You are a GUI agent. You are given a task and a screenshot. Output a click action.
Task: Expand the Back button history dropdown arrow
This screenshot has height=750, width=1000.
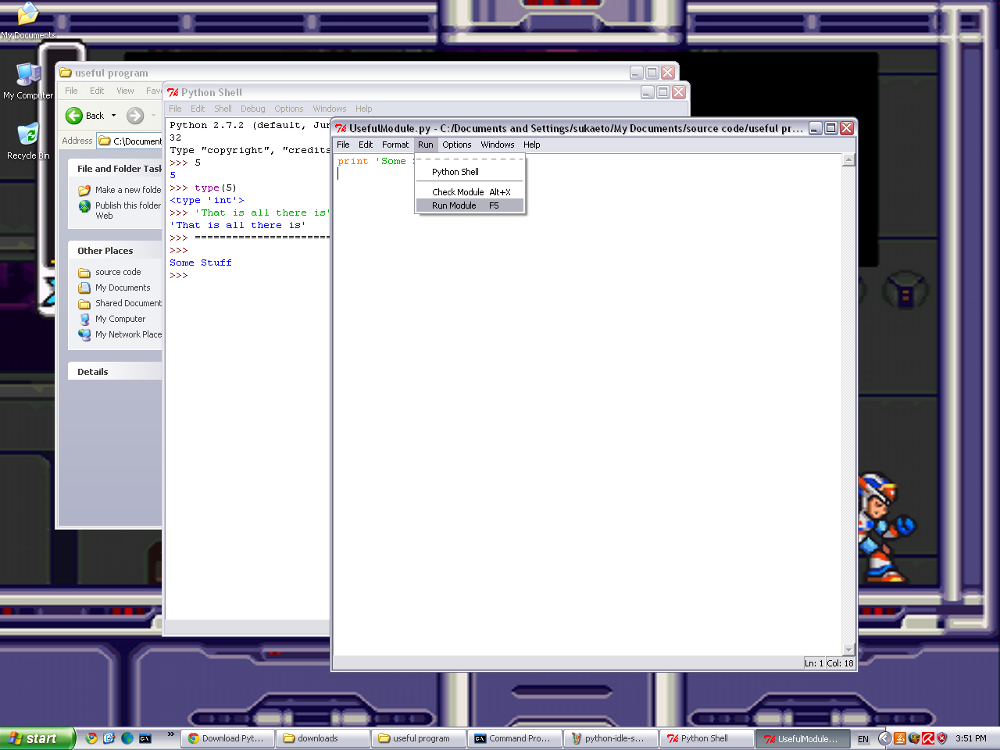click(114, 116)
